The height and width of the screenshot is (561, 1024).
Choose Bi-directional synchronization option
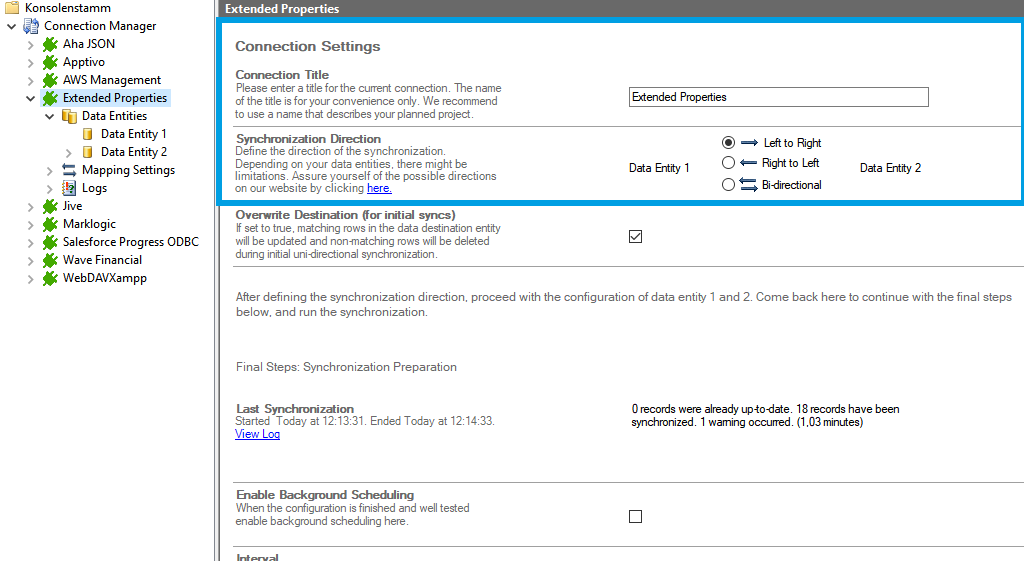pos(728,184)
